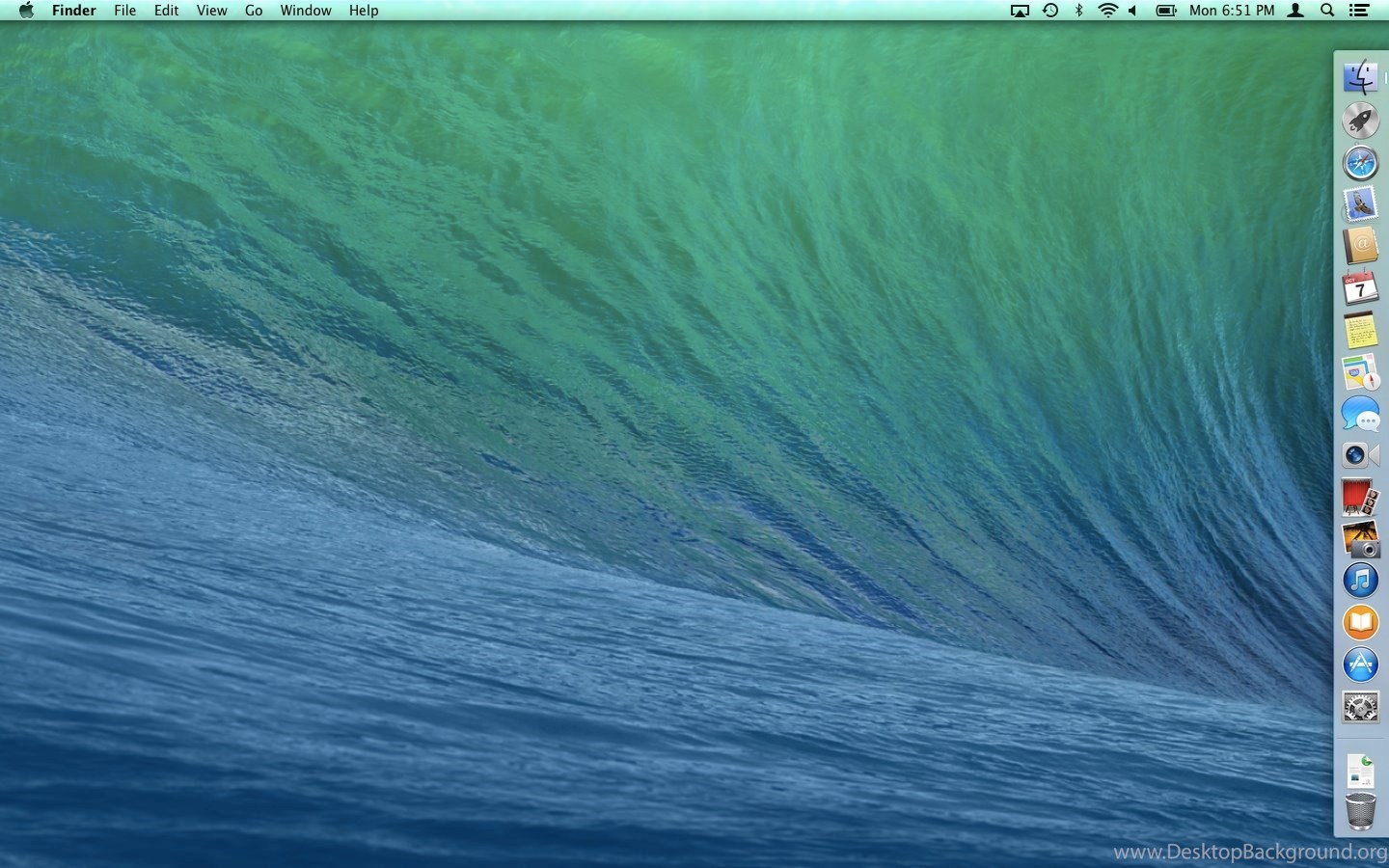Open the volume control in menu bar
1389x868 pixels.
(x=1134, y=11)
